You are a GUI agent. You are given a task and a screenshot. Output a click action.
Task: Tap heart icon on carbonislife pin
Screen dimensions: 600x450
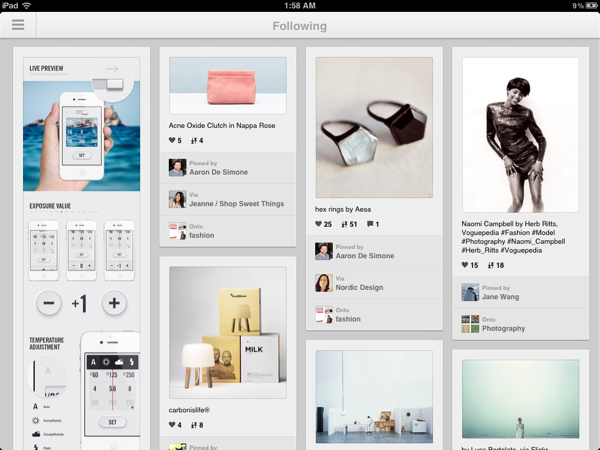click(x=173, y=425)
